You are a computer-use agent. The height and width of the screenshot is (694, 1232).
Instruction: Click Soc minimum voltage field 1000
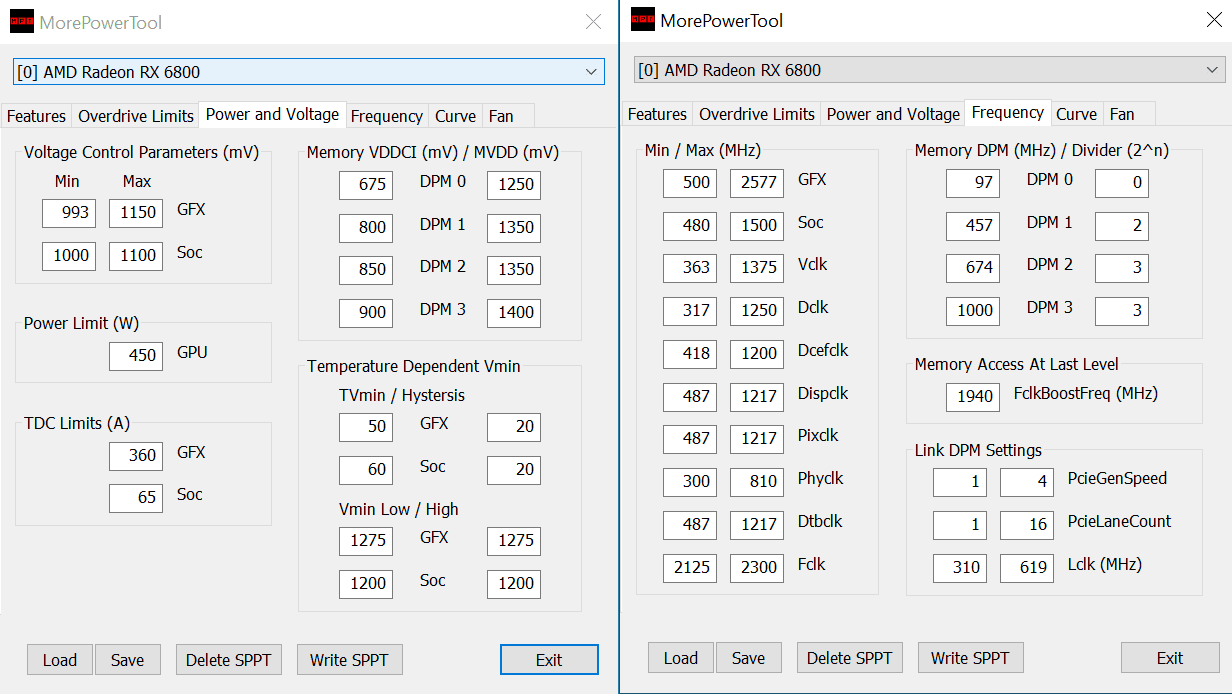(69, 256)
